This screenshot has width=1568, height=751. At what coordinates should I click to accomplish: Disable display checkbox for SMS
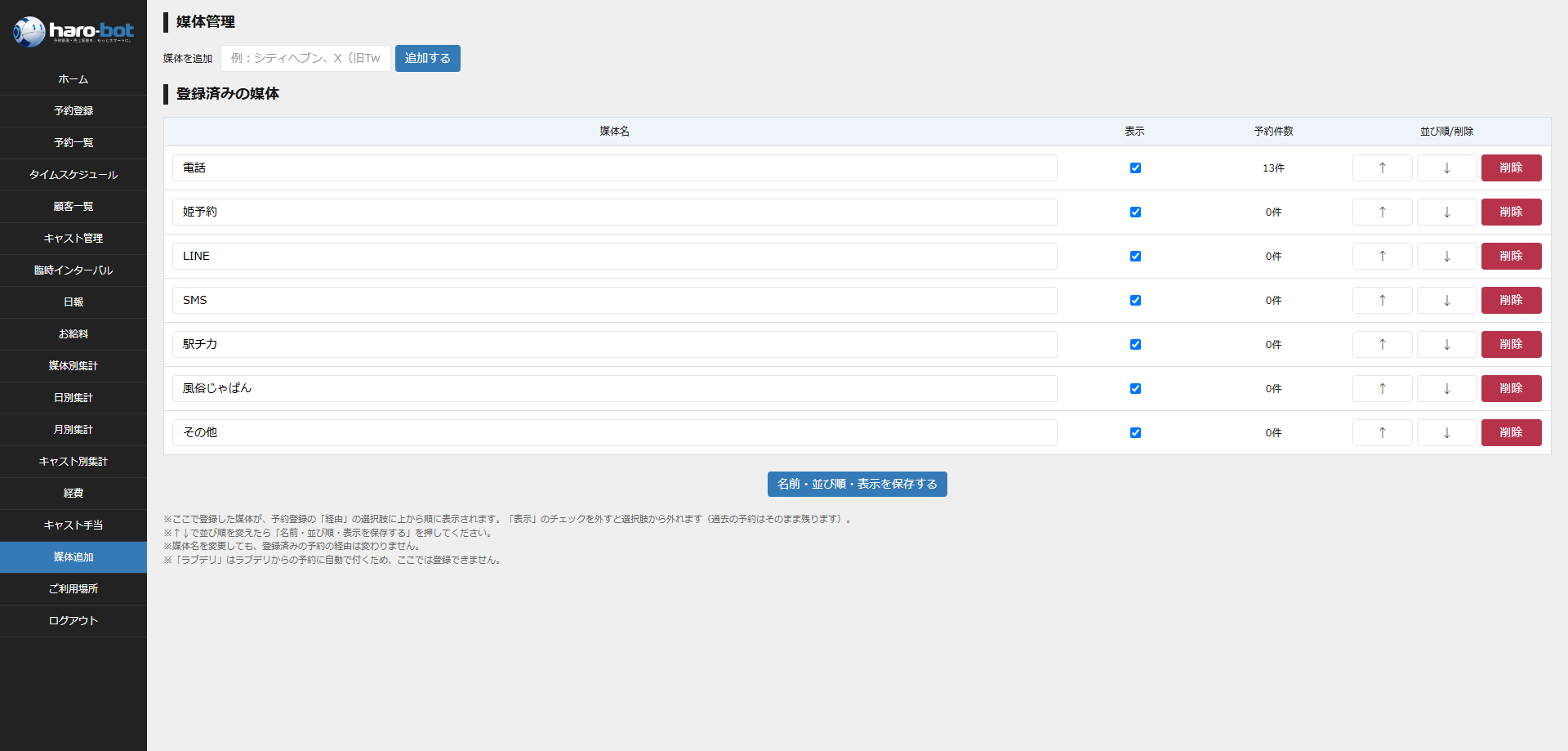coord(1135,300)
